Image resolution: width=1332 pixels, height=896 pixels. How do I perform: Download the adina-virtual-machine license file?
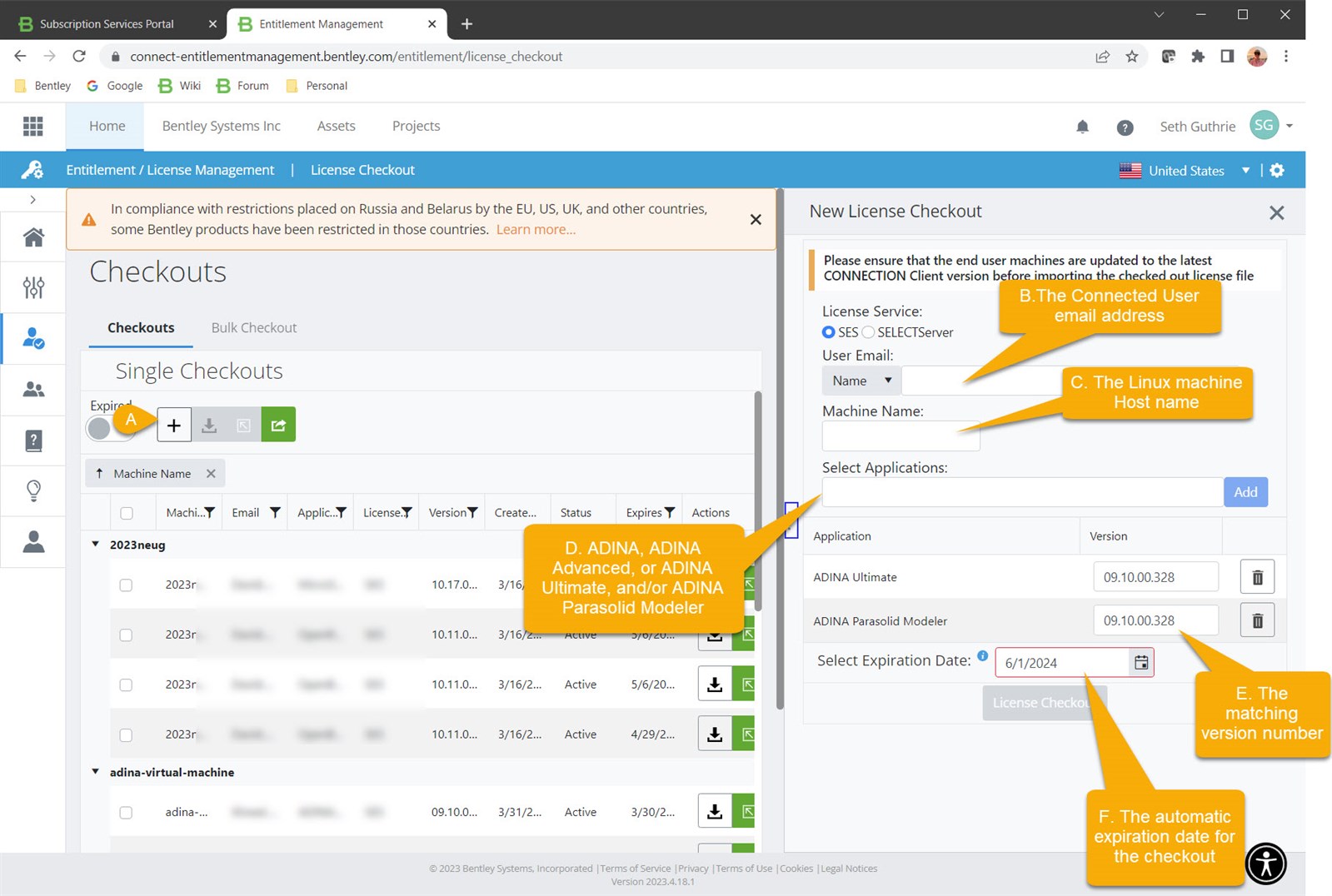(x=715, y=812)
